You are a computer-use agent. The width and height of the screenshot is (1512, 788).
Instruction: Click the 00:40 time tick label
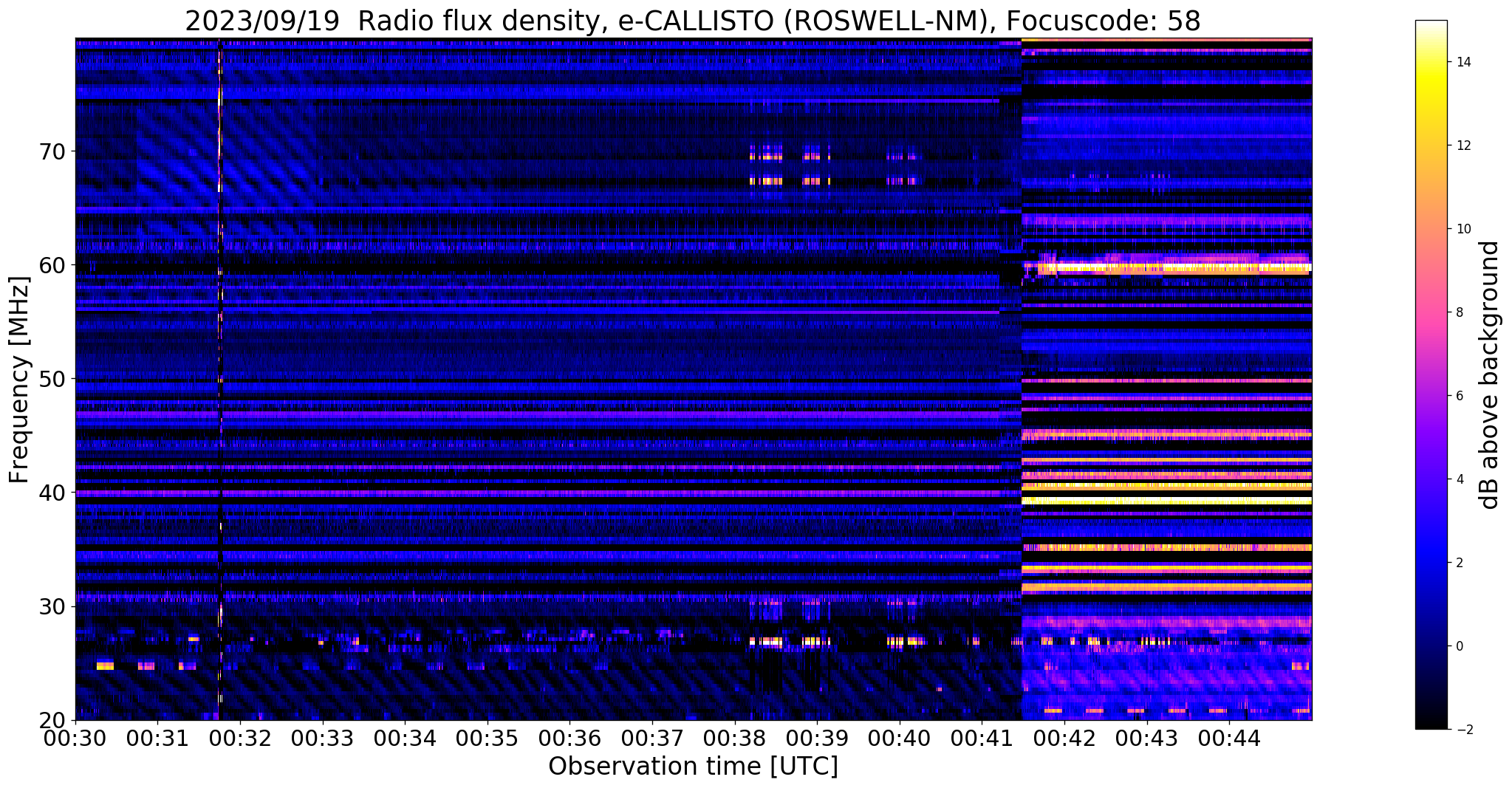coord(900,739)
